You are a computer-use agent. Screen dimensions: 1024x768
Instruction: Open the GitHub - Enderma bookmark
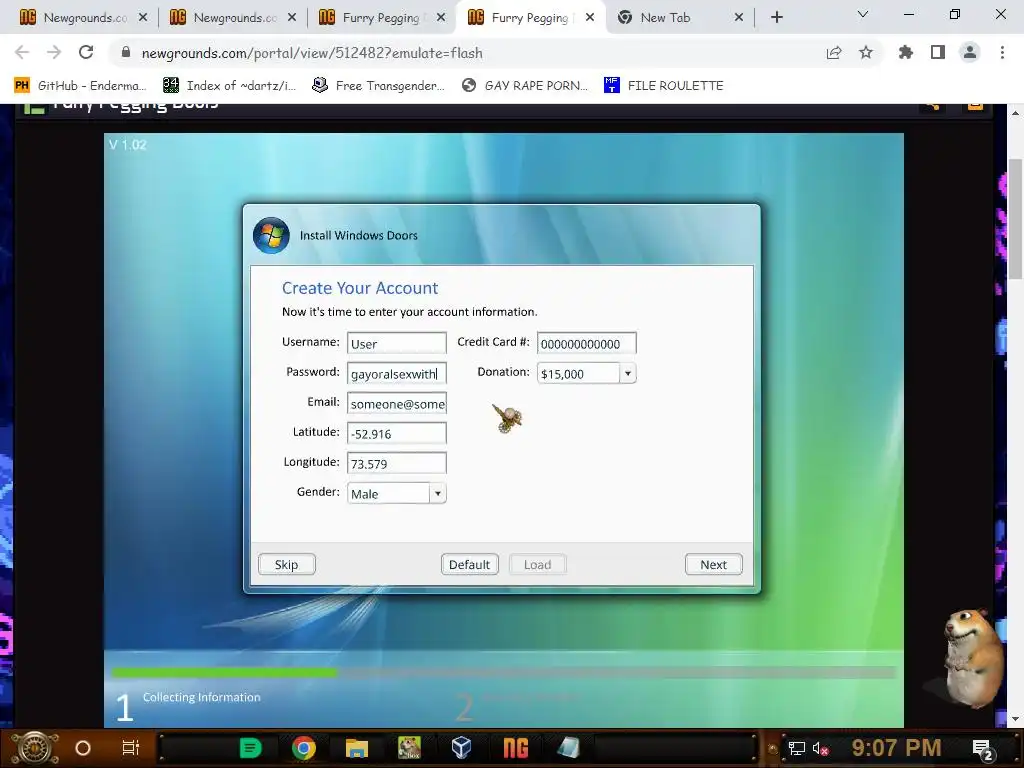pyautogui.click(x=80, y=86)
